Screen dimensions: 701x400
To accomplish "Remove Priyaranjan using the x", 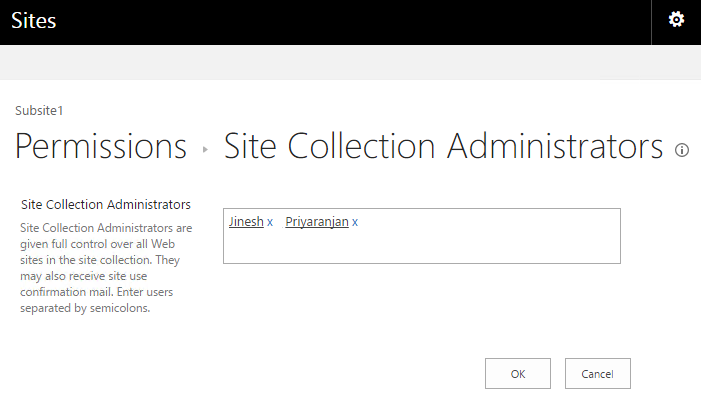I will (355, 222).
